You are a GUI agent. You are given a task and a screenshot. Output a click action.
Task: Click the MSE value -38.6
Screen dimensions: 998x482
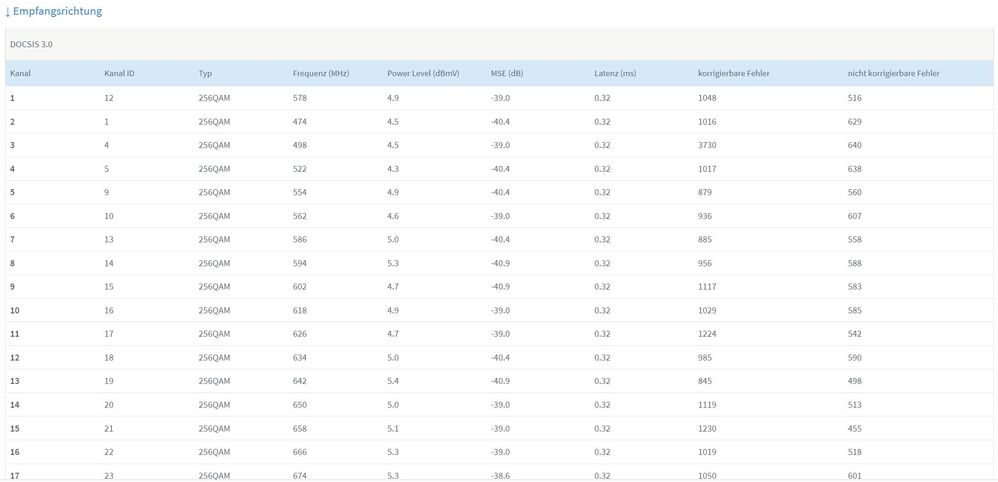tap(501, 475)
